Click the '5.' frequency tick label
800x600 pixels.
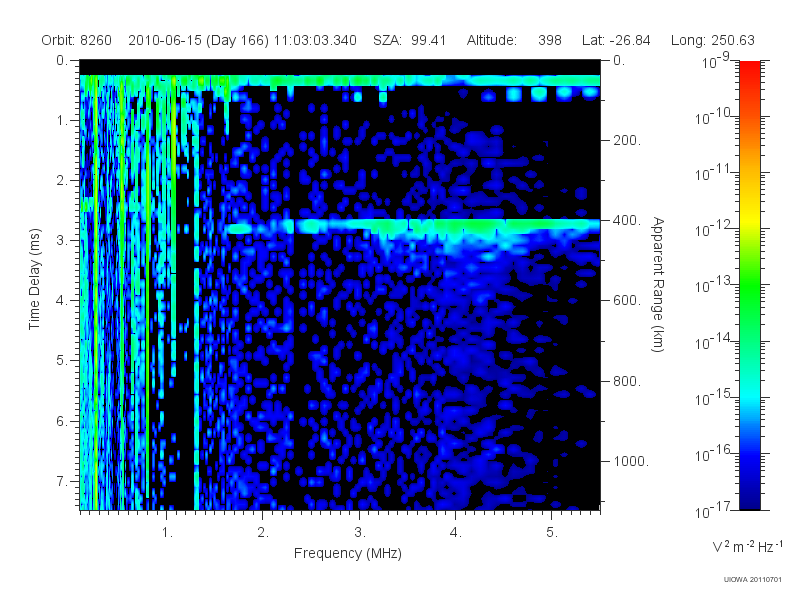[x=552, y=533]
